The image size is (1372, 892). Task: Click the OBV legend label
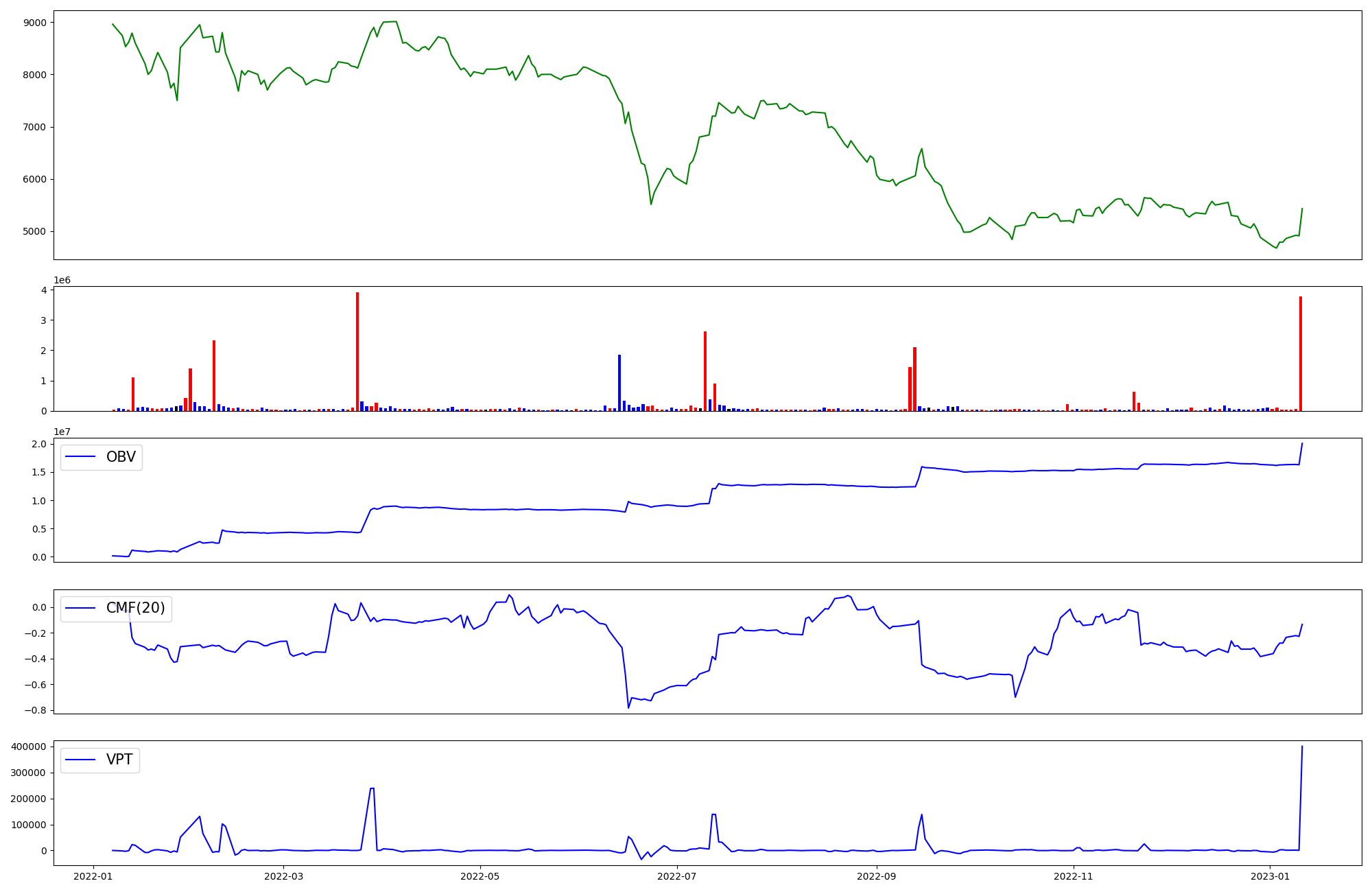click(121, 457)
